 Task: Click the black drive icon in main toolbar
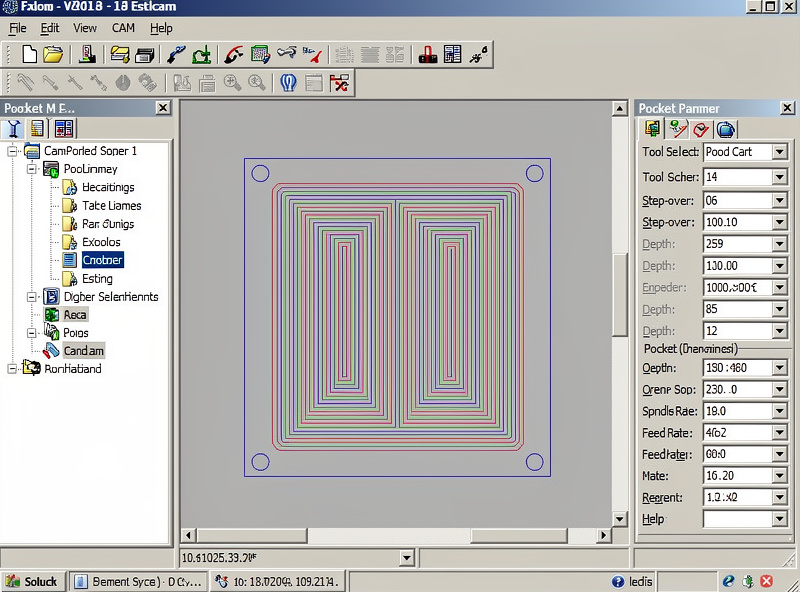coord(144,55)
